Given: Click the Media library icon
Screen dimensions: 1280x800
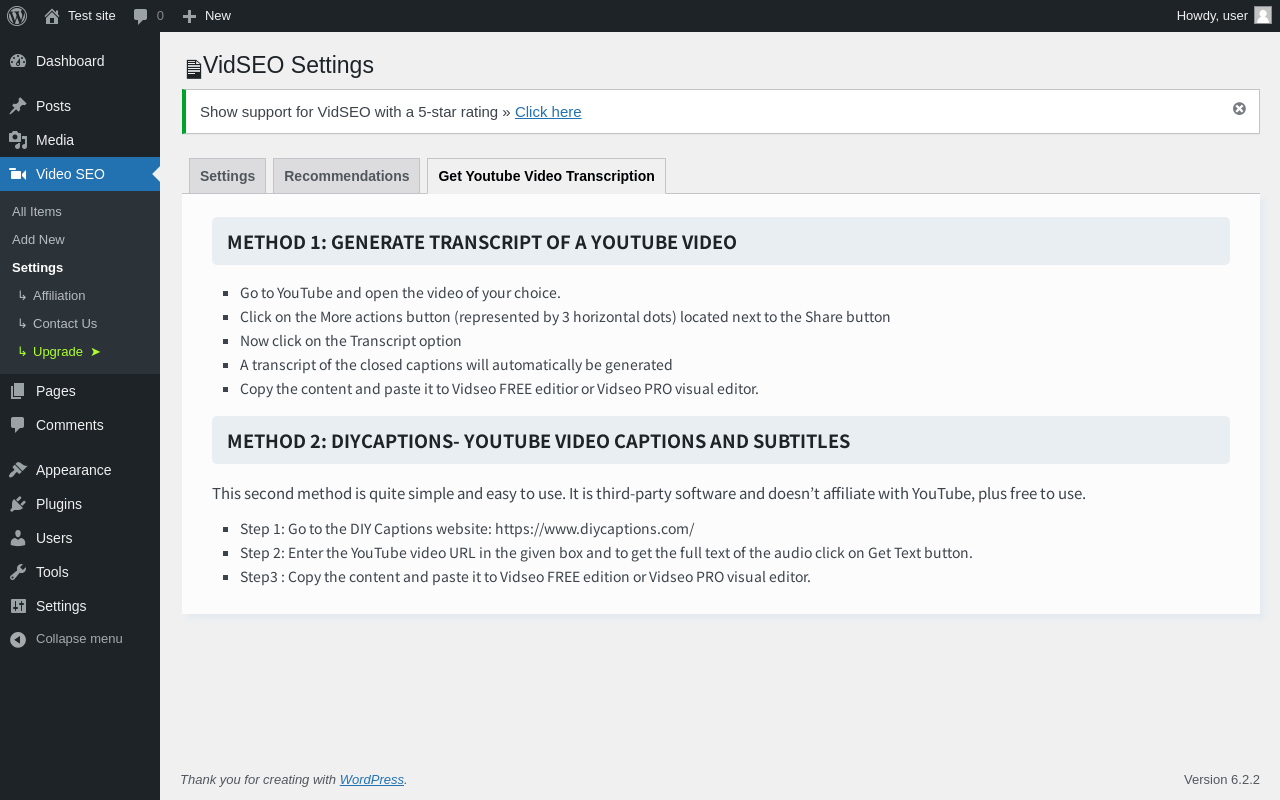Looking at the screenshot, I should click(x=18, y=140).
